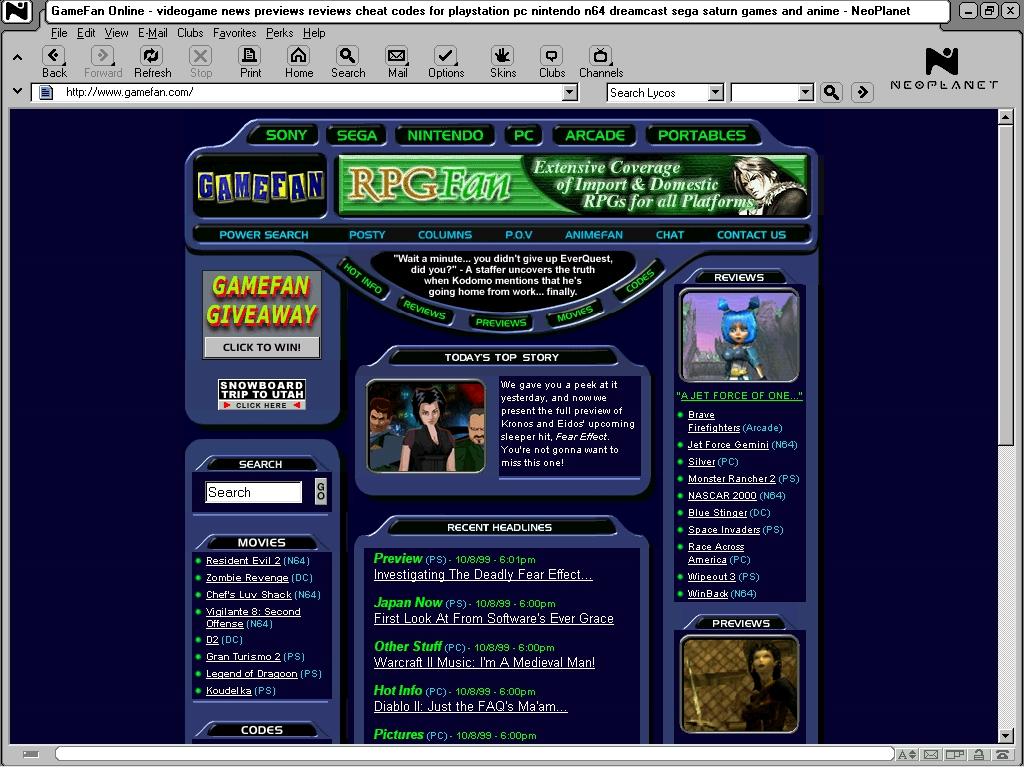The image size is (1024, 768).
Task: Click the magnifier search button beside Lycos
Action: coord(831,93)
